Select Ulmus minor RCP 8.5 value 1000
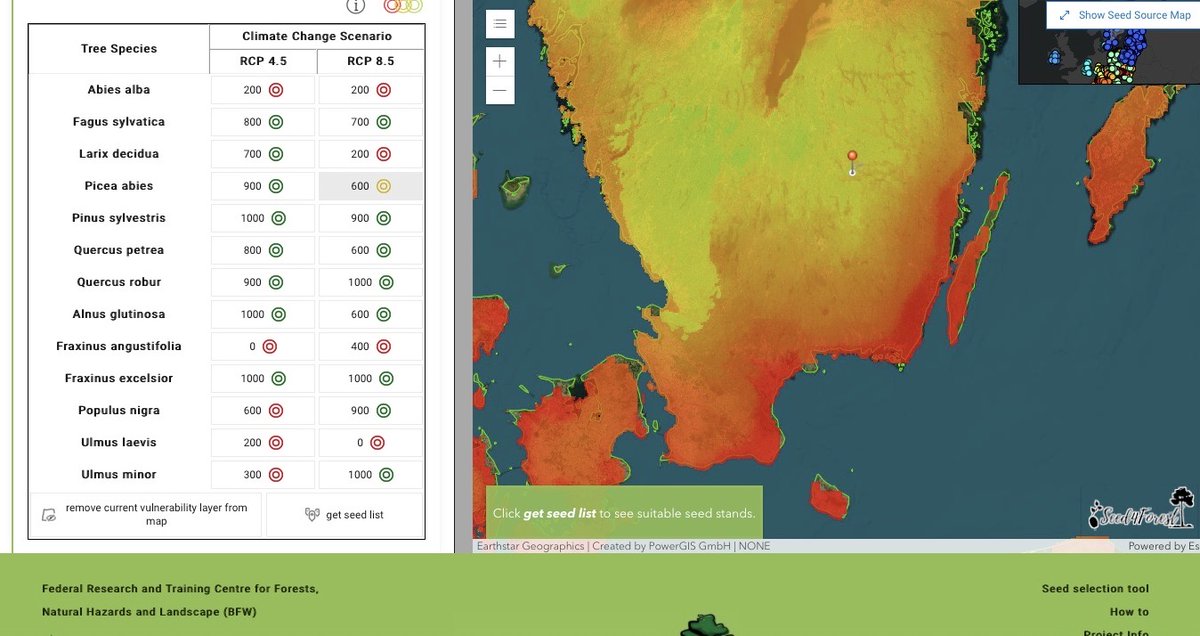 [x=371, y=474]
